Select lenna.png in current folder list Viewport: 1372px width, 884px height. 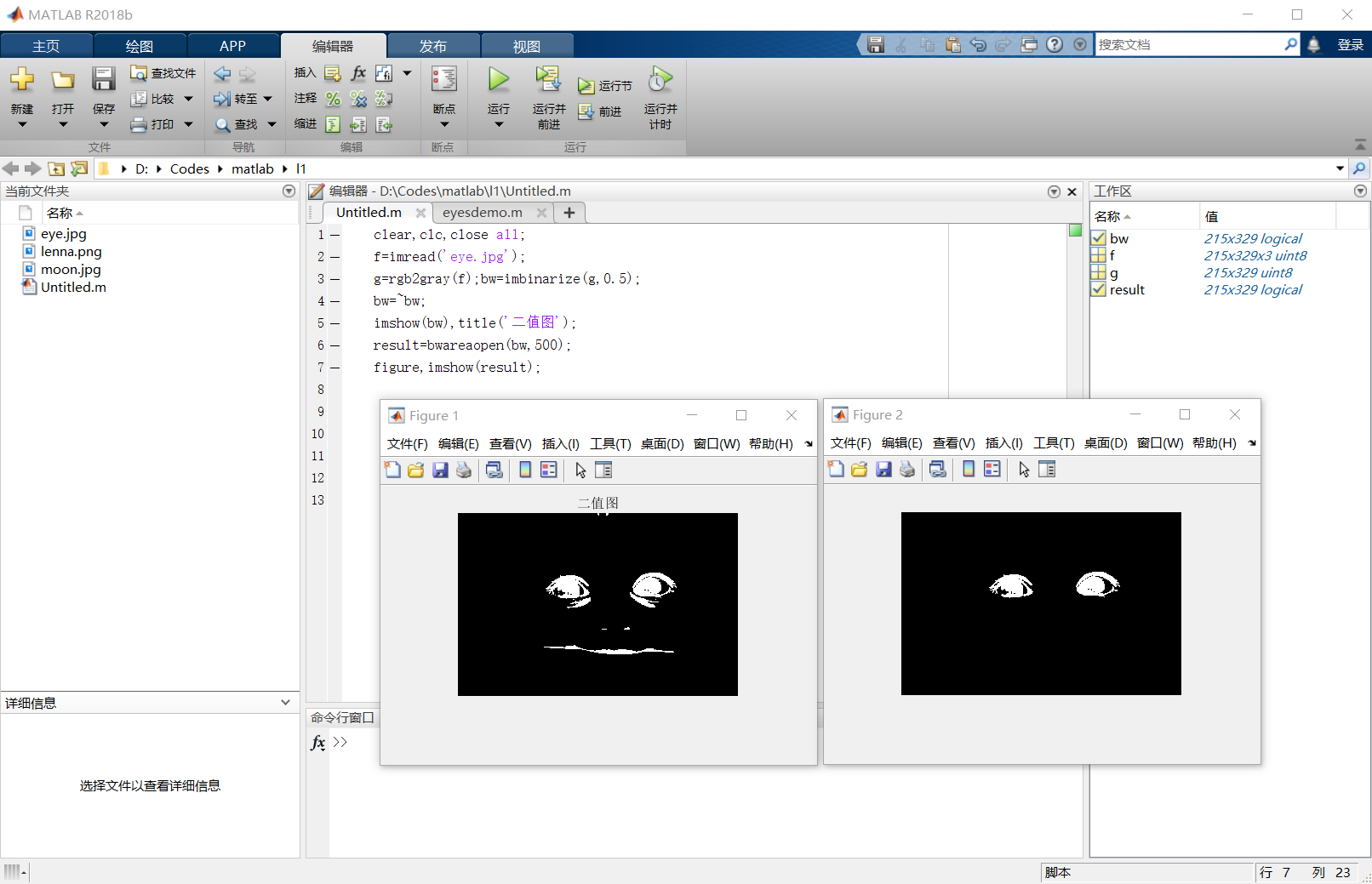pos(71,252)
